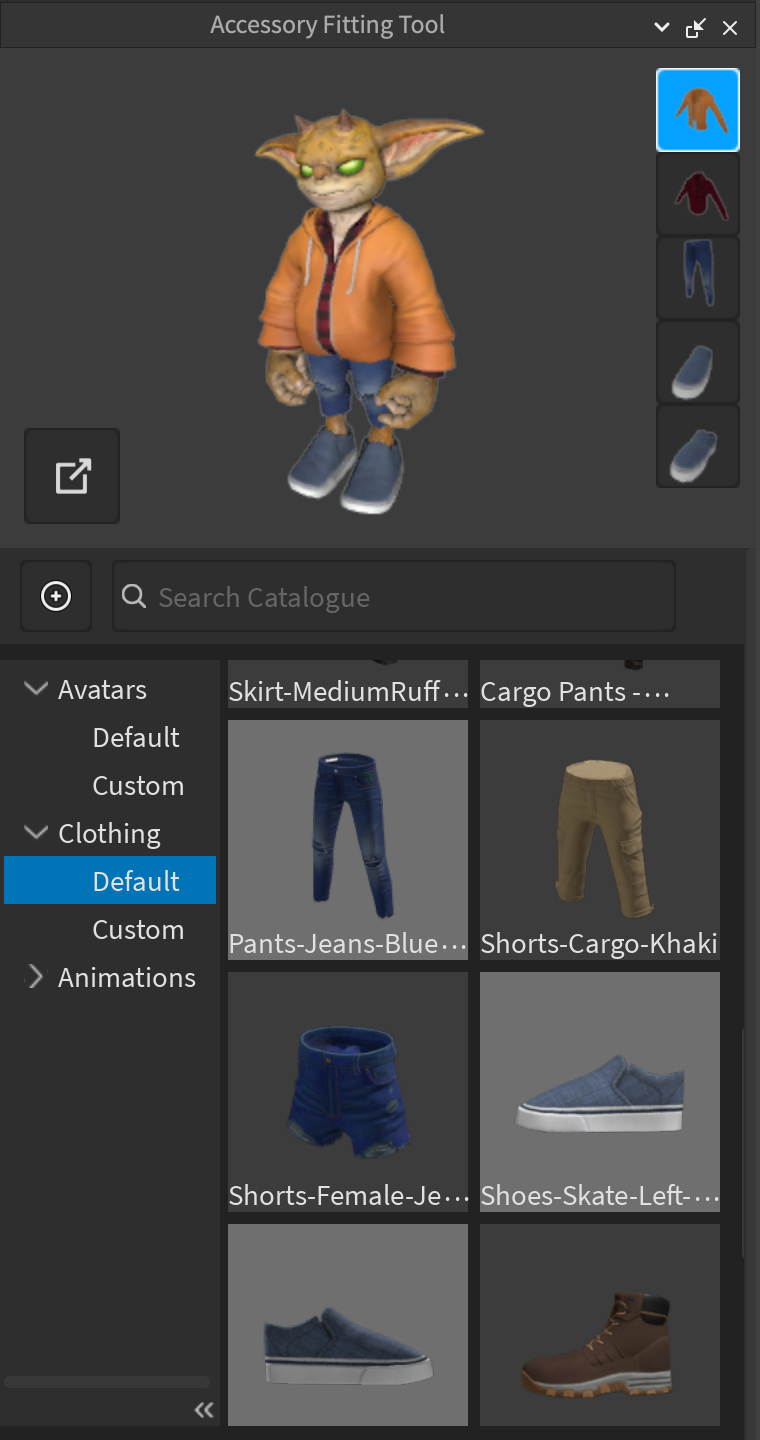The height and width of the screenshot is (1440, 760).
Task: Select the last skate shoe equipped item
Action: click(697, 446)
